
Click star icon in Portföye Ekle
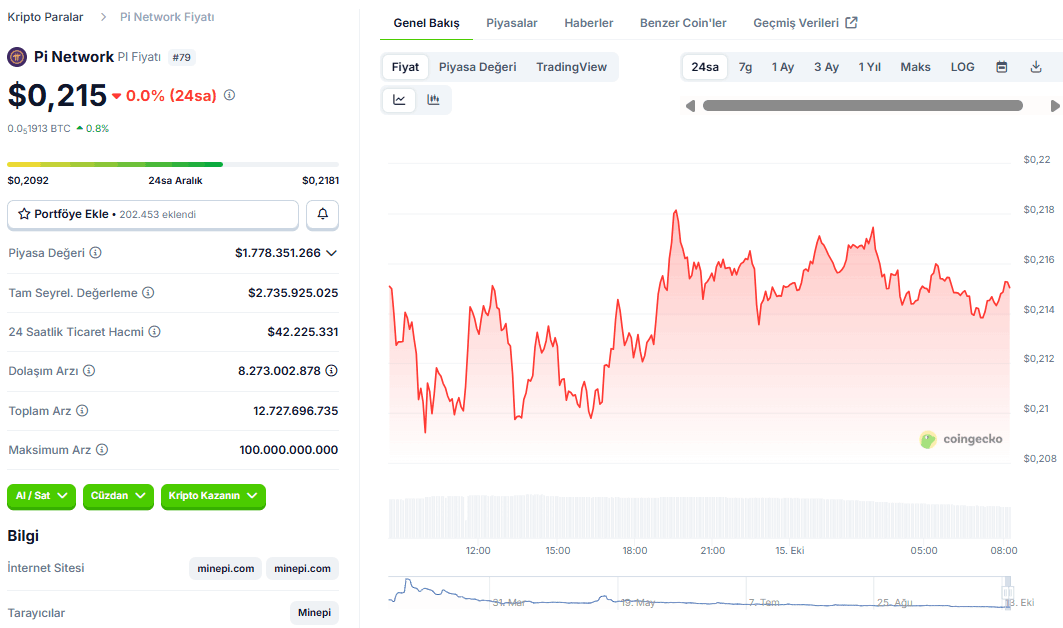coord(24,214)
